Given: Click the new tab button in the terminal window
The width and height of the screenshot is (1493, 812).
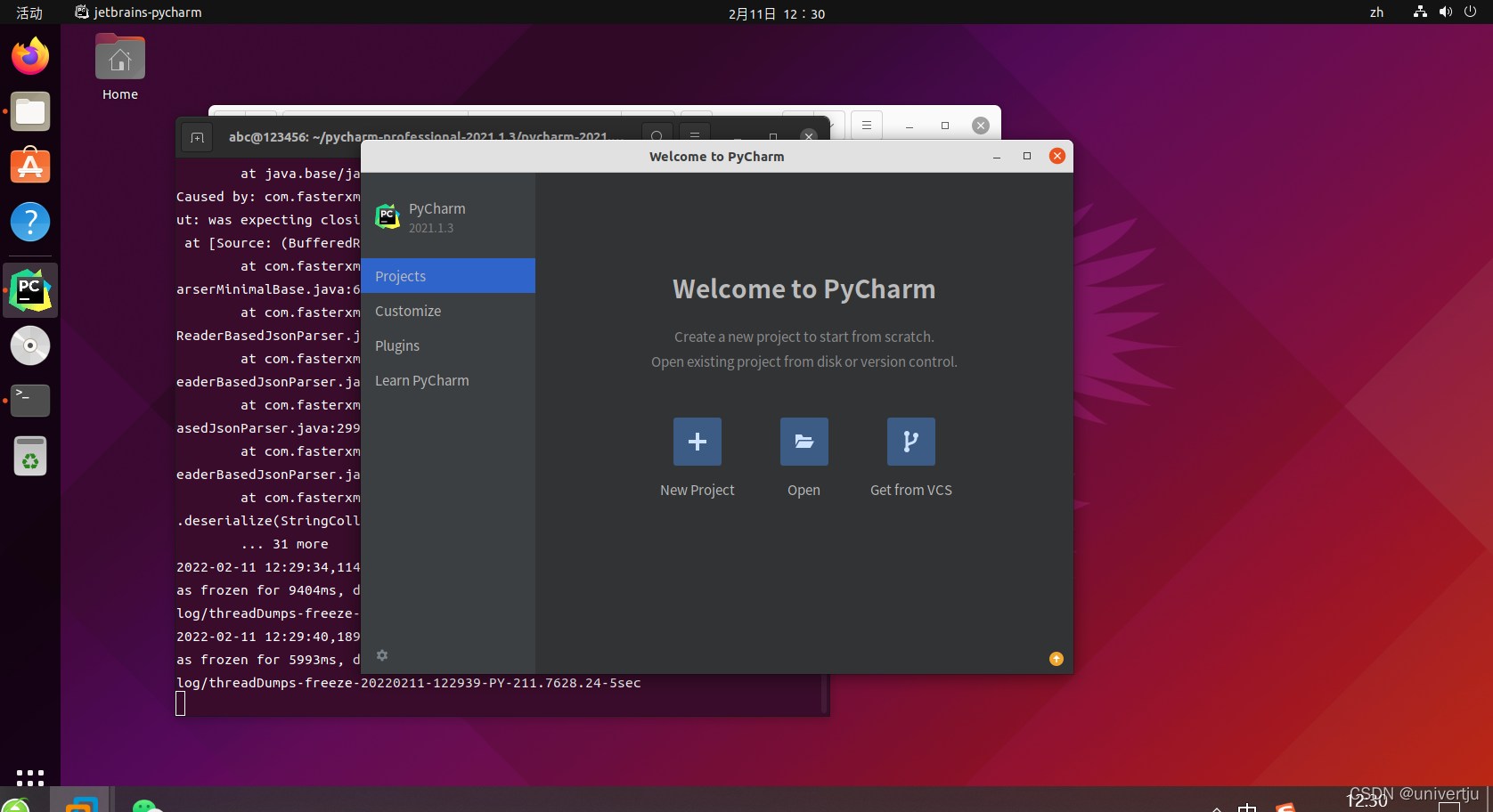Looking at the screenshot, I should click(x=198, y=137).
